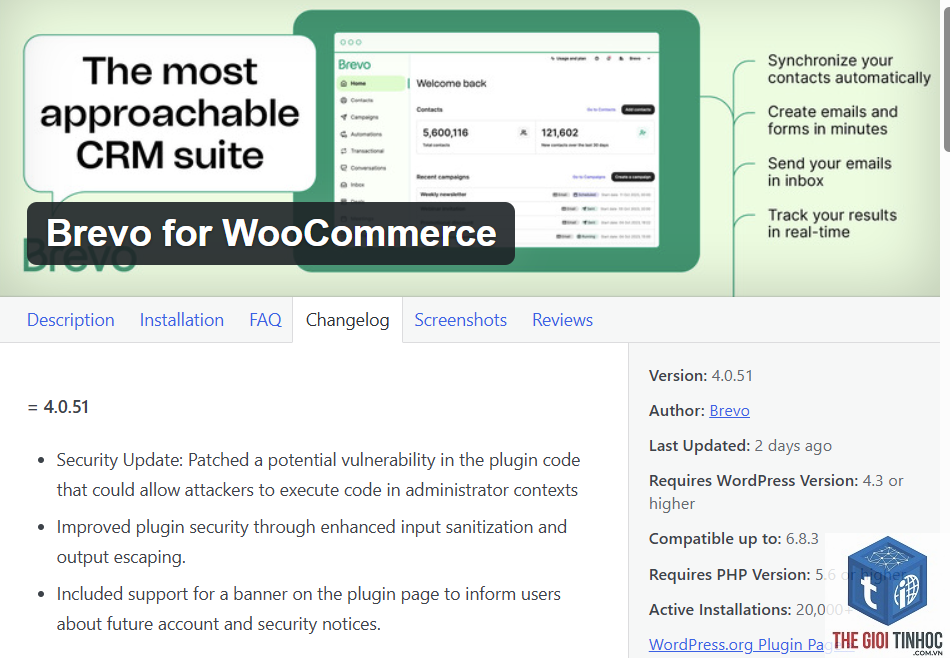Click the 'Security Update: Patched' changelog bullet
950x658 pixels.
click(x=318, y=475)
